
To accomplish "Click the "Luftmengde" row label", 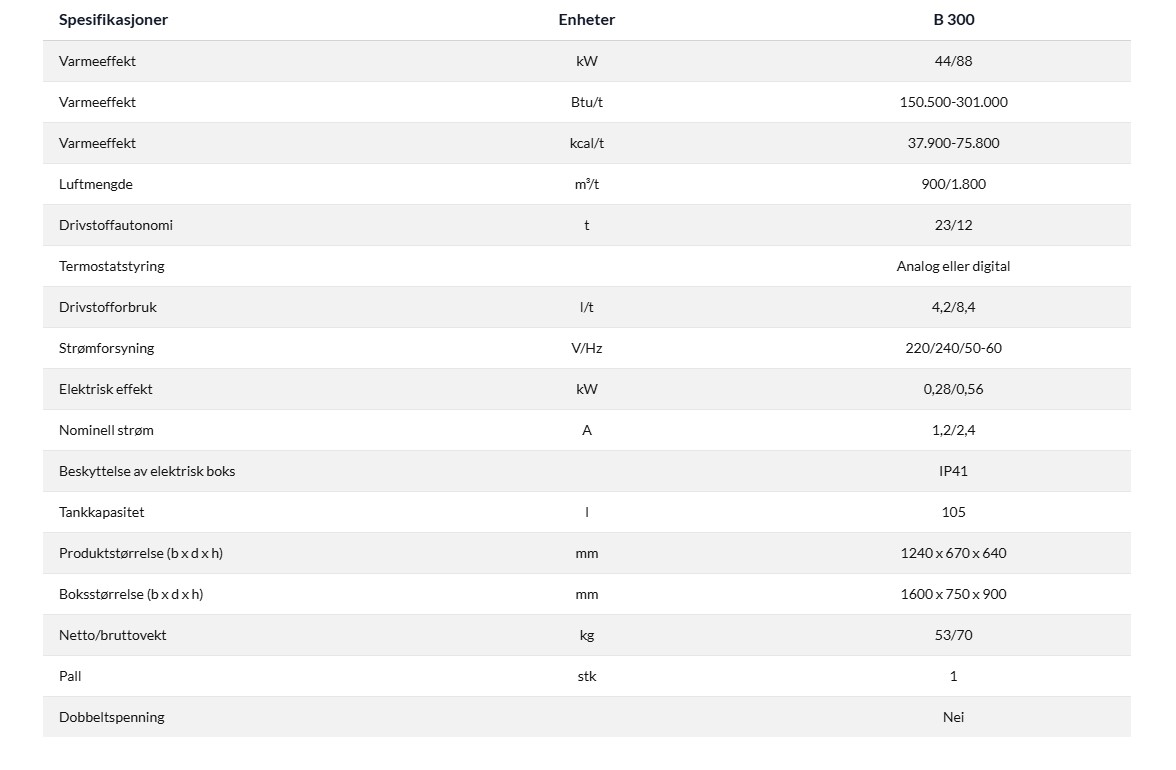I will pyautogui.click(x=96, y=184).
